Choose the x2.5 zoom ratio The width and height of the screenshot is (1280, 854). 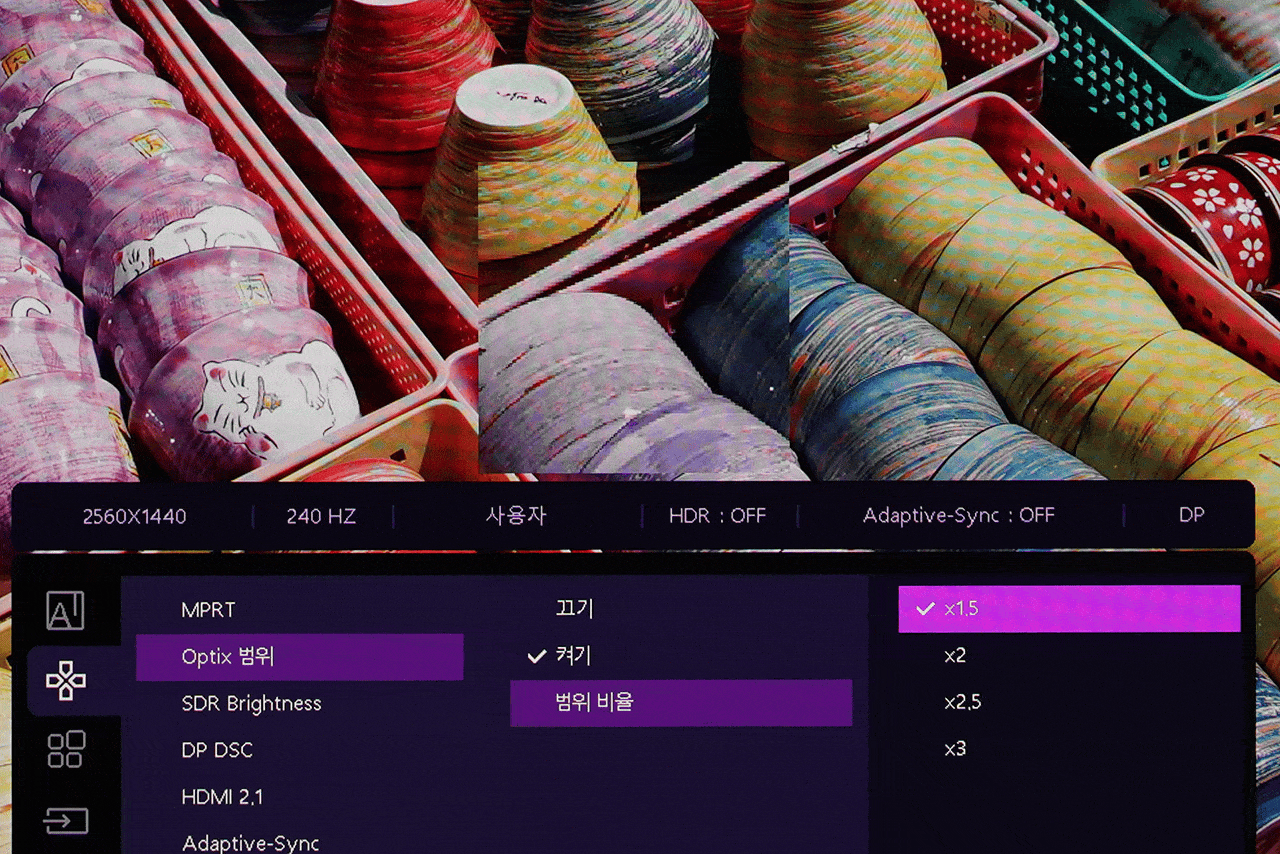(x=962, y=702)
